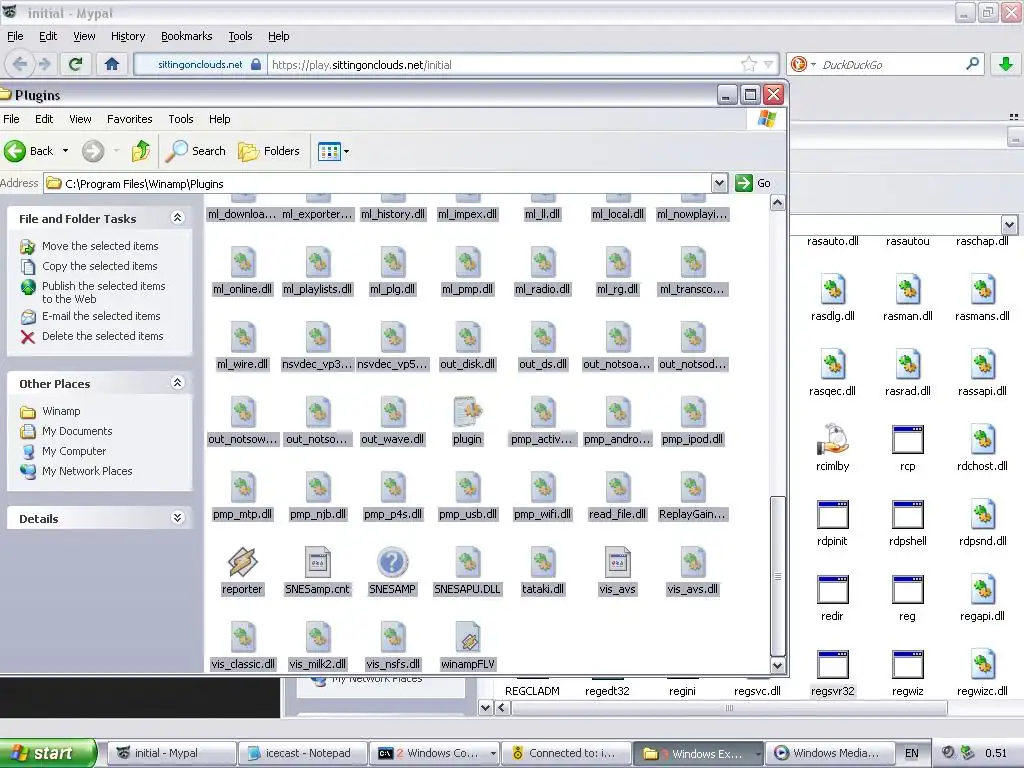Select the out_disk.dll file icon
This screenshot has width=1024, height=768.
click(468, 337)
